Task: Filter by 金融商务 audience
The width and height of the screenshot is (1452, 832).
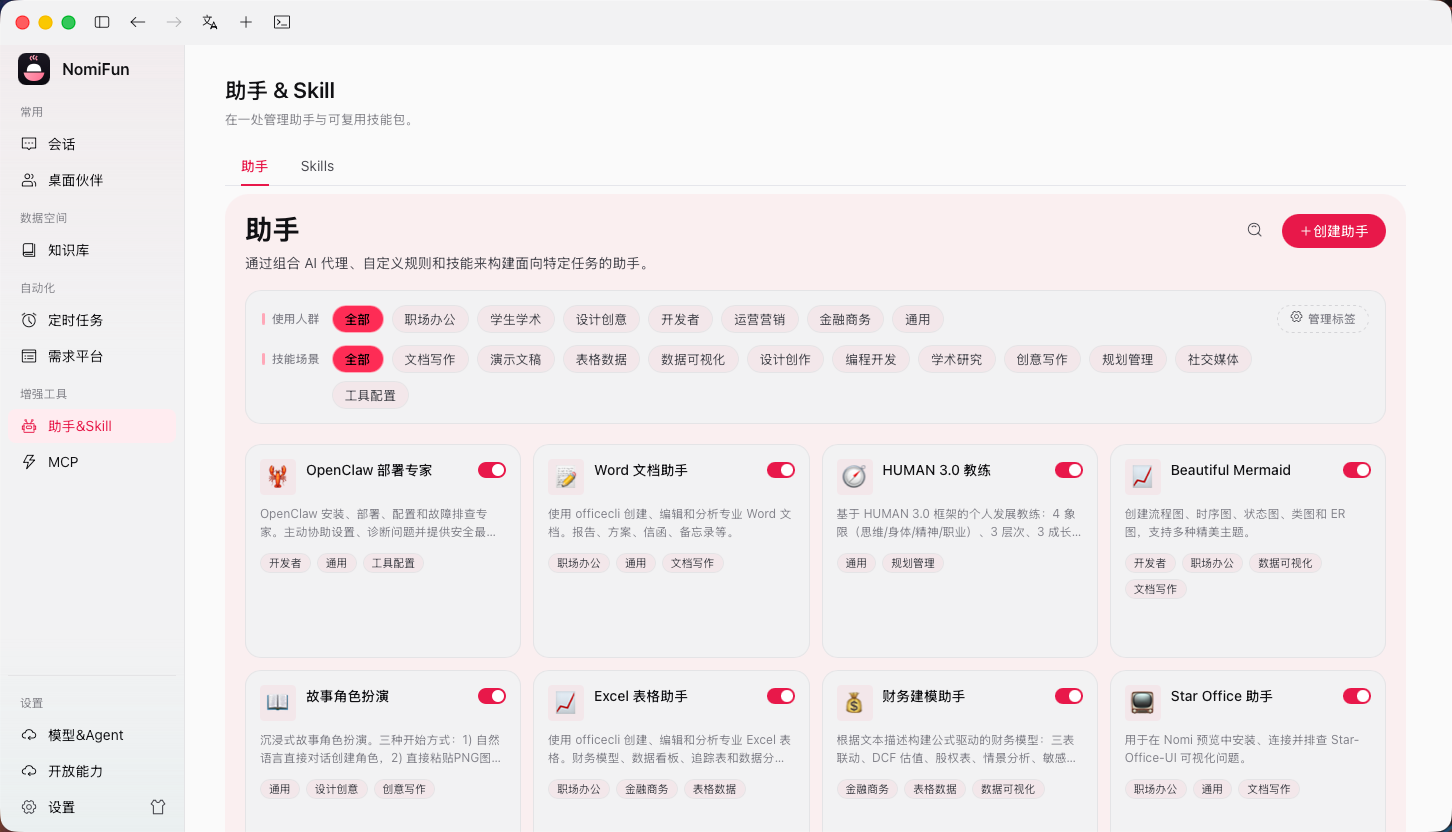Action: coord(845,319)
